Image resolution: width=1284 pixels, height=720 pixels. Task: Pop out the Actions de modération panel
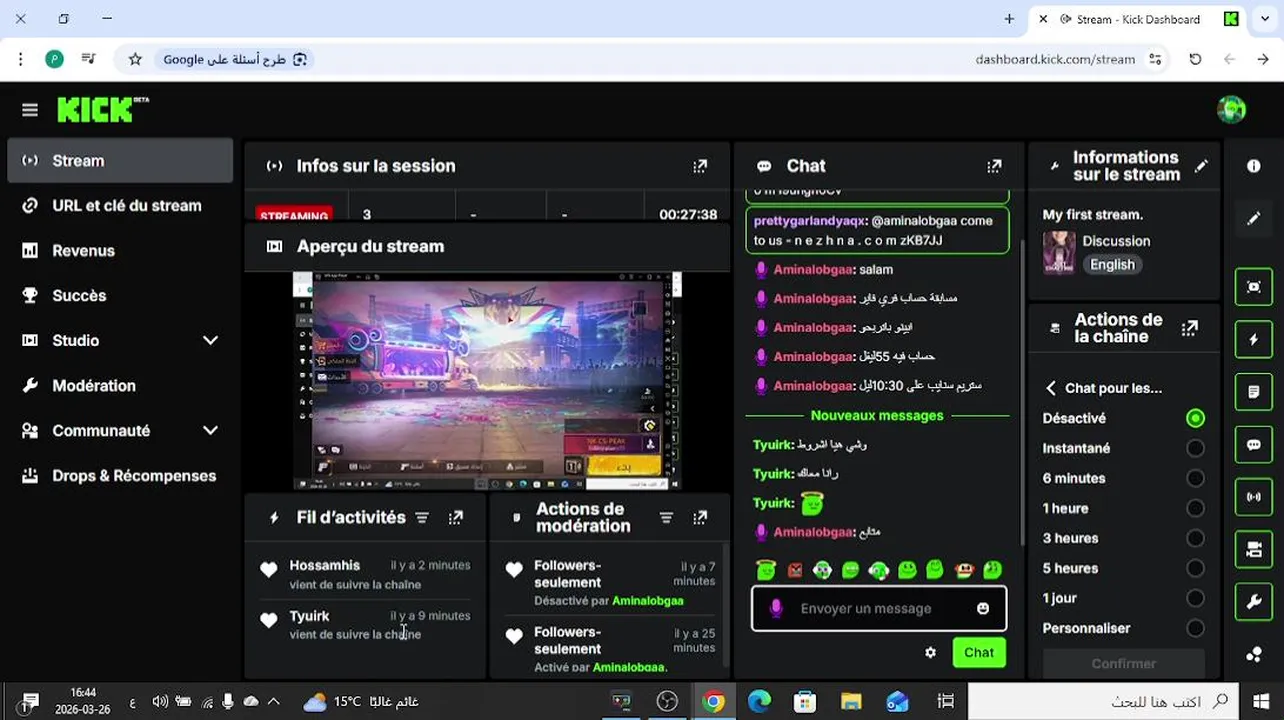click(x=700, y=517)
